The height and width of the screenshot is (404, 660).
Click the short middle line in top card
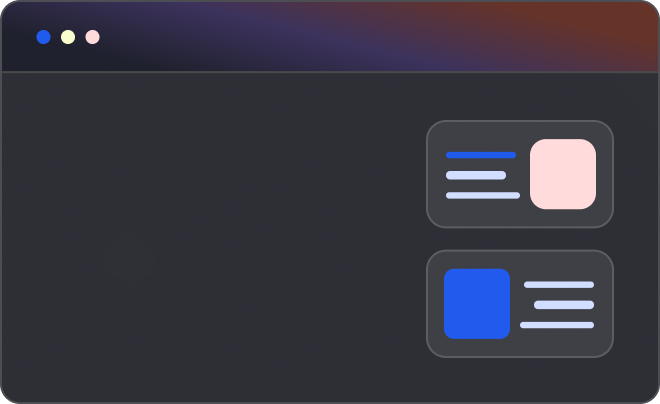[476, 175]
